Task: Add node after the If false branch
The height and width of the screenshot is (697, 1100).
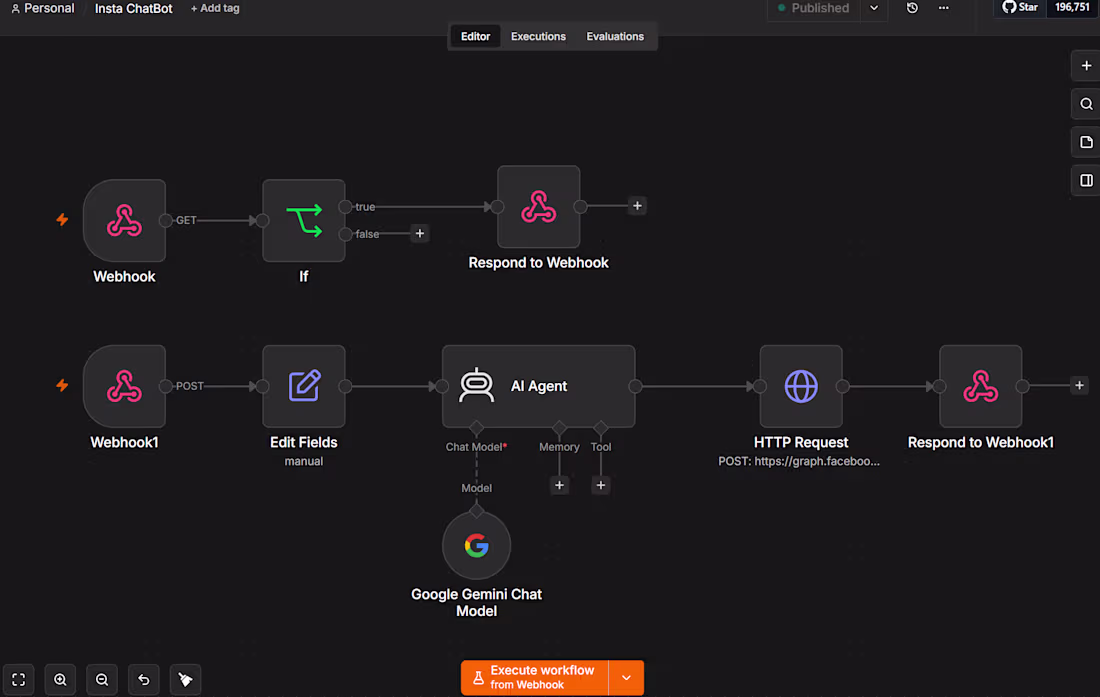Action: [420, 234]
